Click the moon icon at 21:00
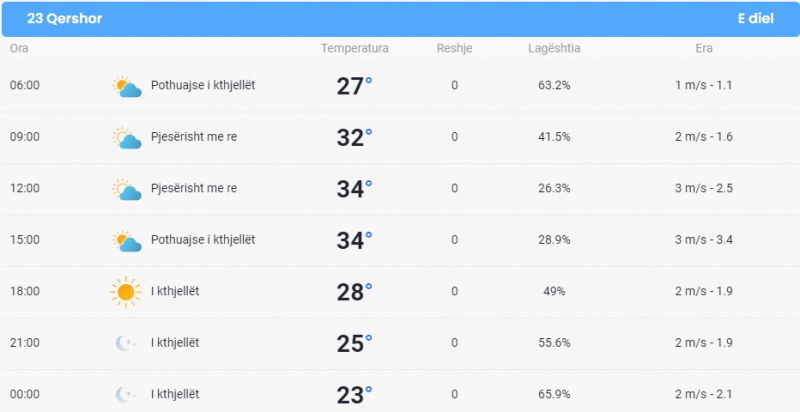Viewport: 800px width, 412px height. point(125,343)
